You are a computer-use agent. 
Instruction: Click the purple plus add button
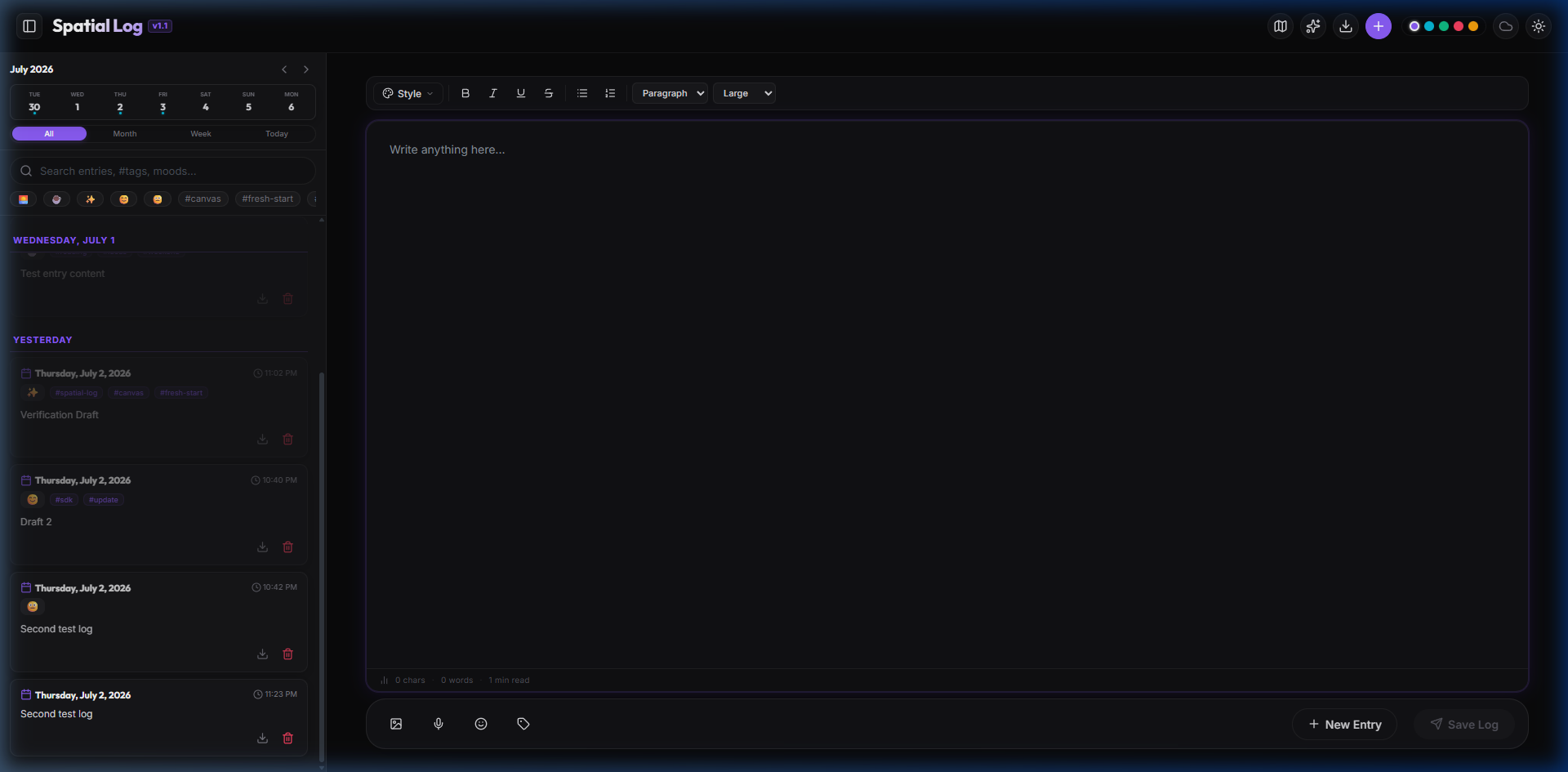pos(1379,26)
